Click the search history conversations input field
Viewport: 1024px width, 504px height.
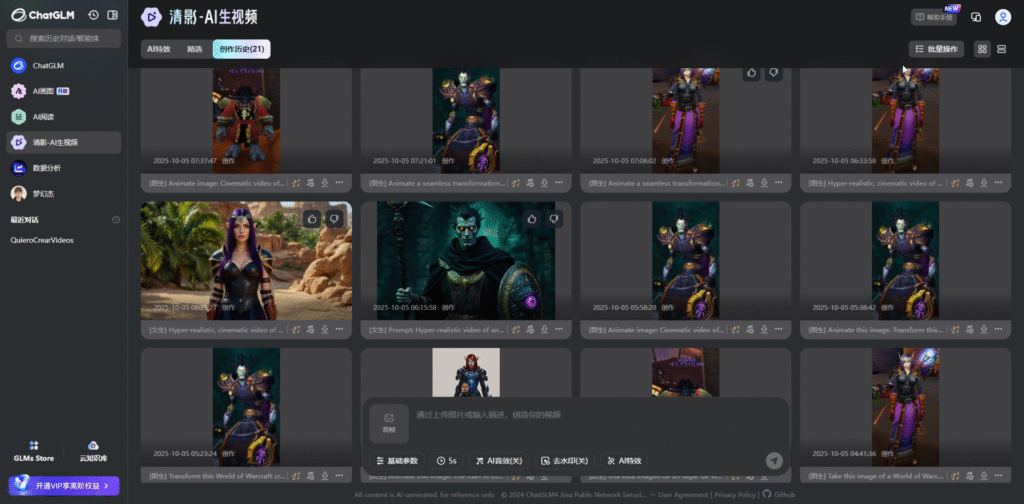pyautogui.click(x=64, y=38)
